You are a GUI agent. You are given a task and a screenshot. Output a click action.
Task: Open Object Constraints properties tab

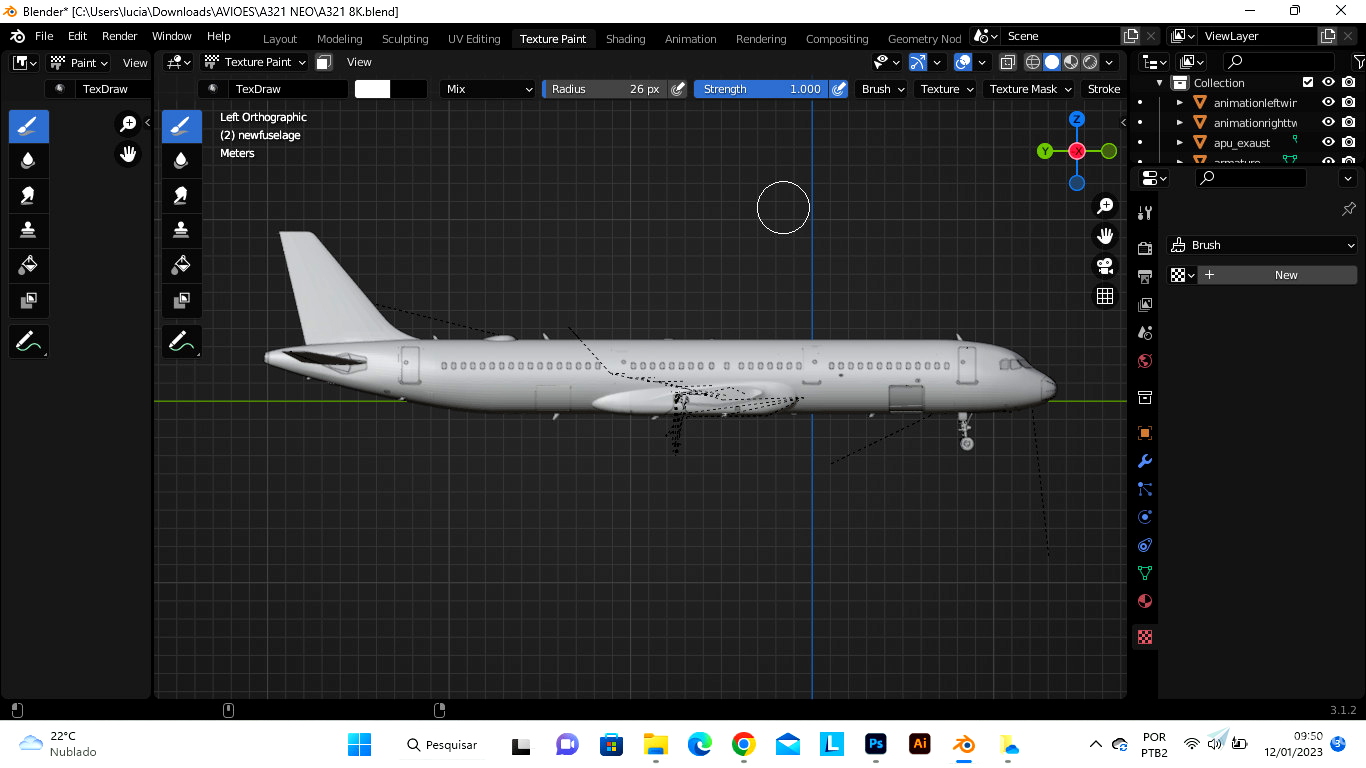coord(1145,545)
